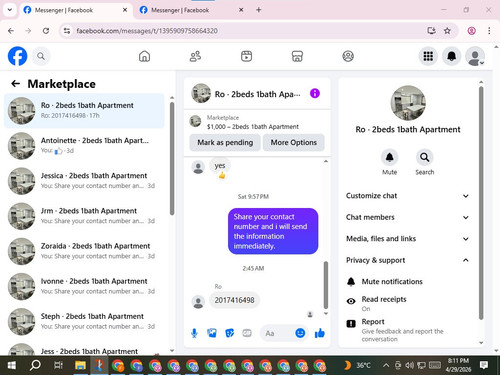
Task: Click the More Options button
Action: point(294,142)
